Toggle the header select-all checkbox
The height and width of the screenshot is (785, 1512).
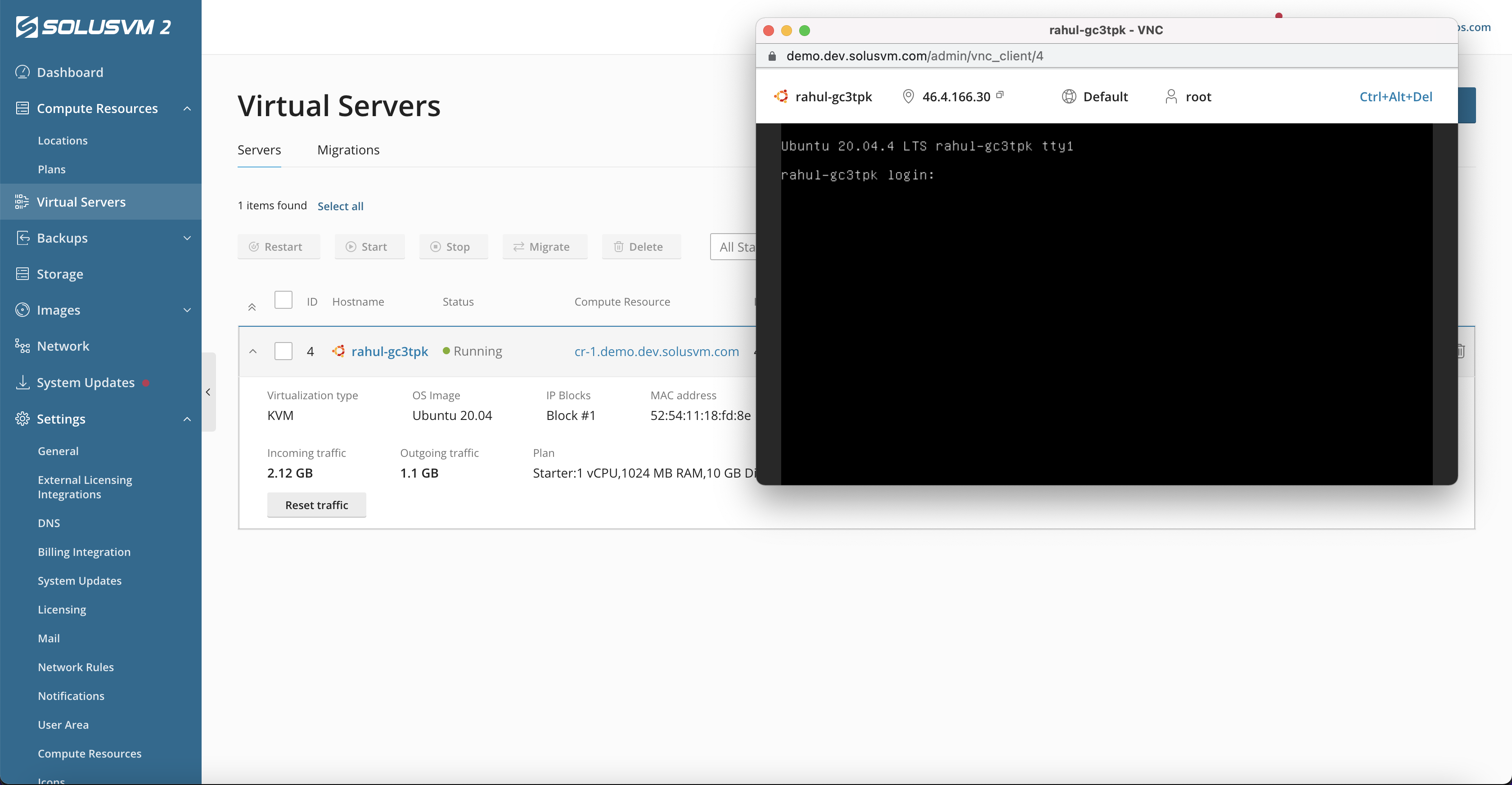click(283, 301)
